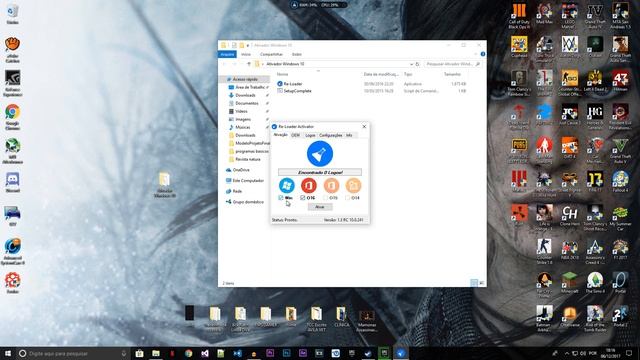Select the Hitman desktop shortcut
The image size is (640, 360).
coord(620,81)
